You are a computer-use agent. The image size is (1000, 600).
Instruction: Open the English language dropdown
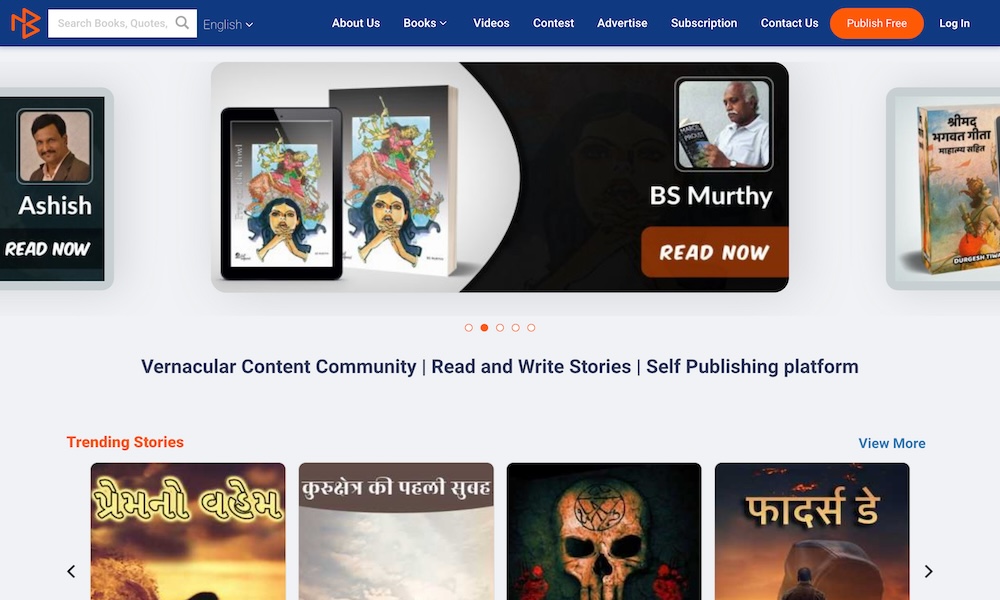coord(228,24)
